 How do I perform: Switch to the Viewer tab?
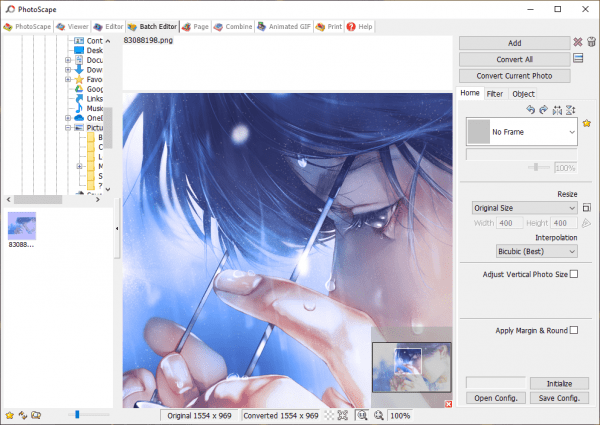72,26
